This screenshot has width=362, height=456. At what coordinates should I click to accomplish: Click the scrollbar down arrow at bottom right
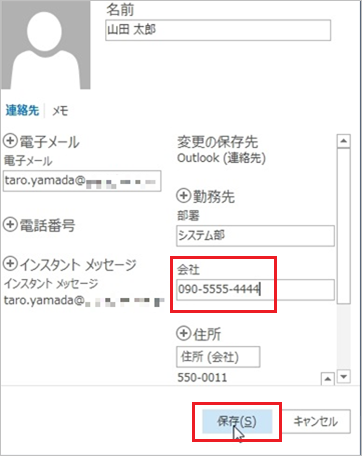click(344, 377)
